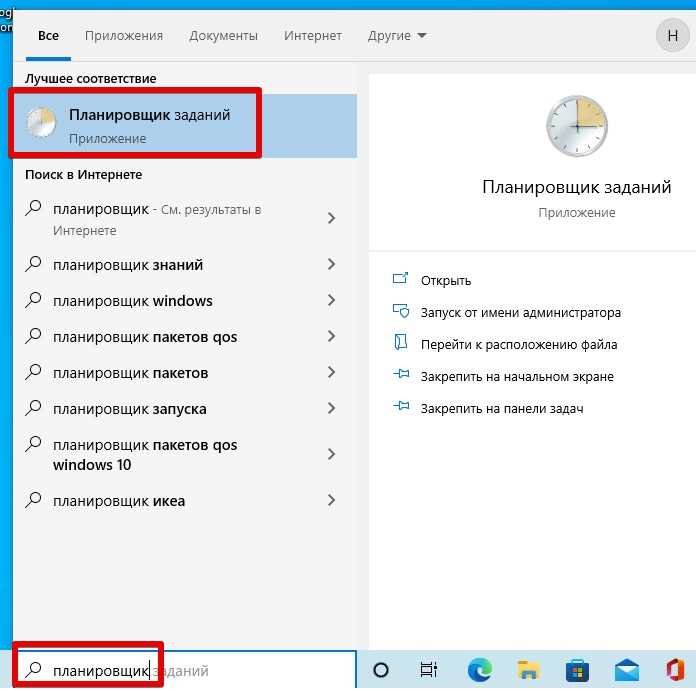Image resolution: width=696 pixels, height=691 pixels.
Task: Open Office app from taskbar
Action: tap(675, 670)
